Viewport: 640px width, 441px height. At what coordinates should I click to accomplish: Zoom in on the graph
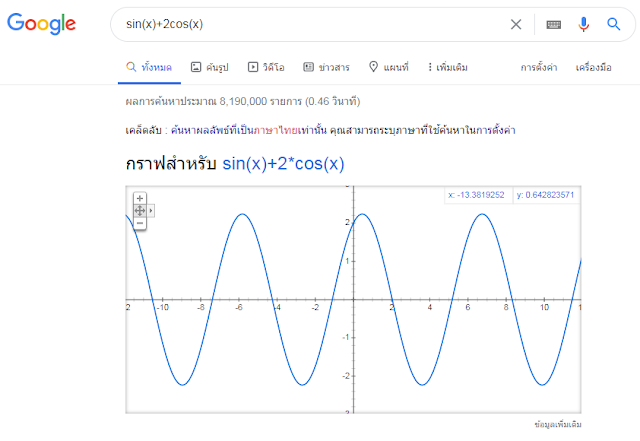pos(140,199)
